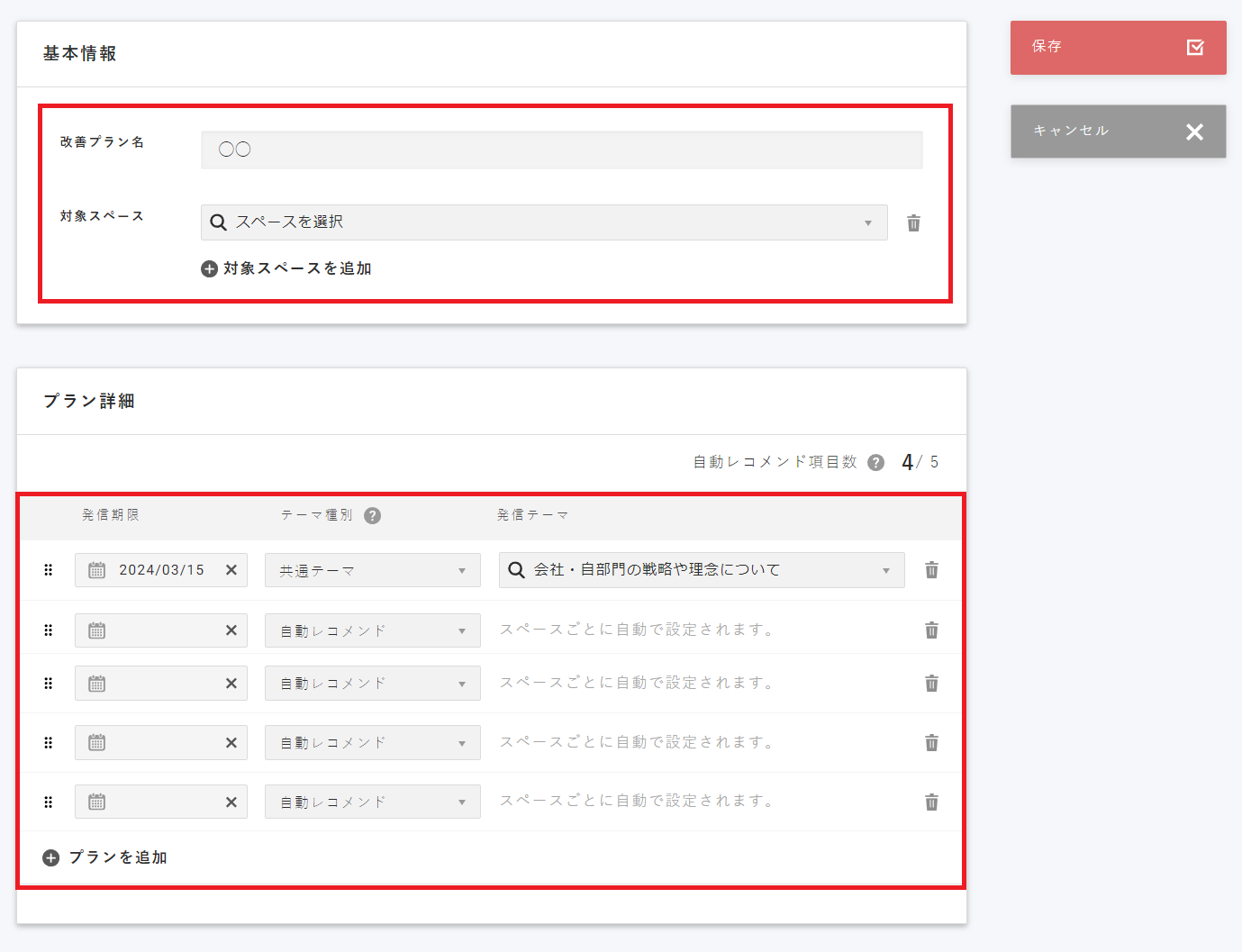This screenshot has height=952, width=1242.
Task: Click the プラン詳細 section heading
Action: [x=89, y=401]
